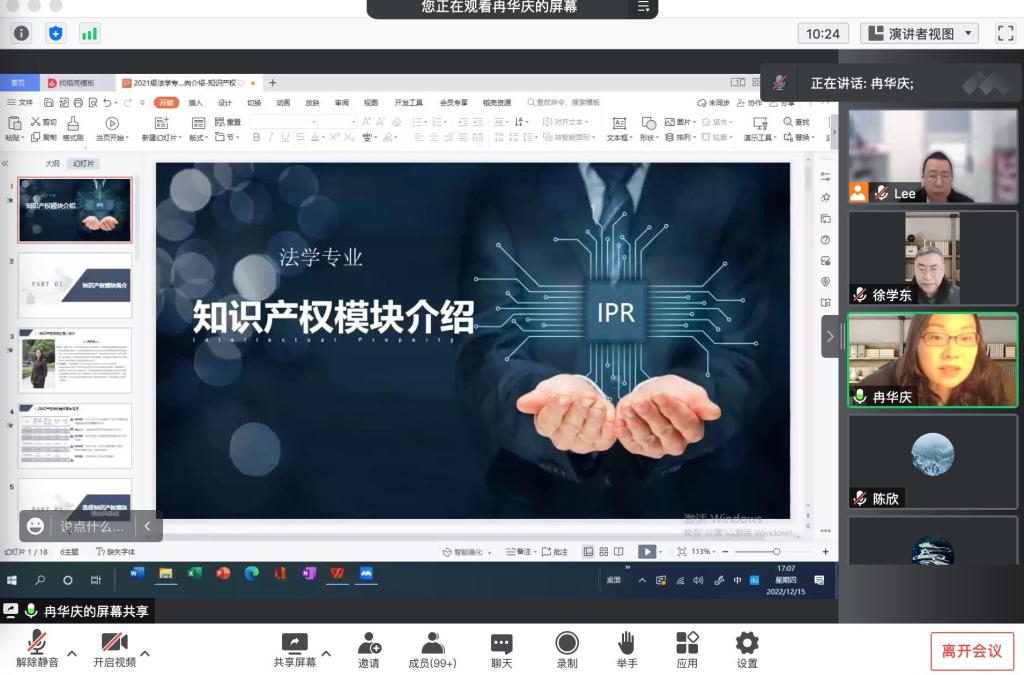Open meeting info icon at top left

pyautogui.click(x=22, y=33)
